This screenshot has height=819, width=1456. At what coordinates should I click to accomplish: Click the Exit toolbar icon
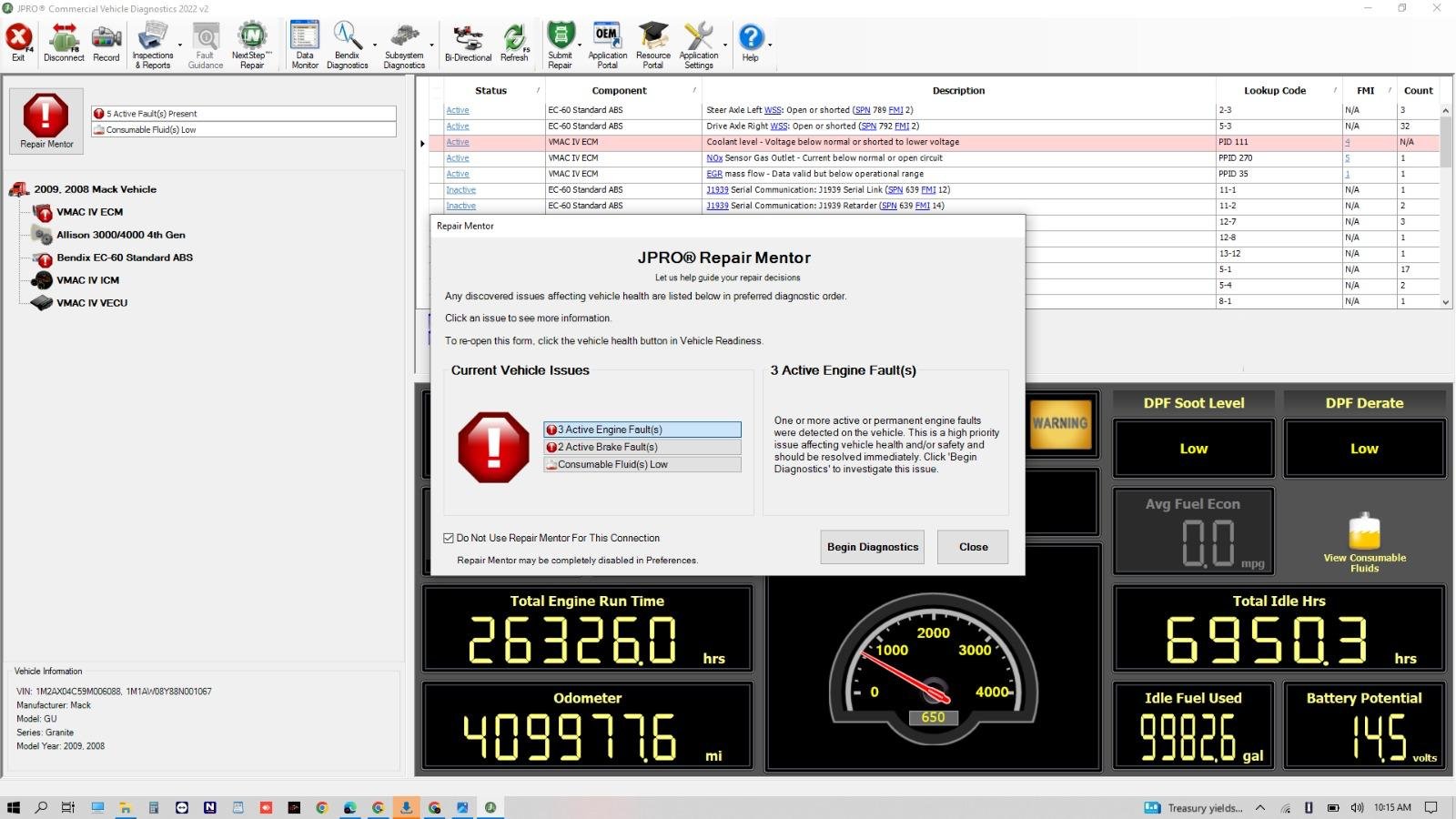(x=18, y=43)
